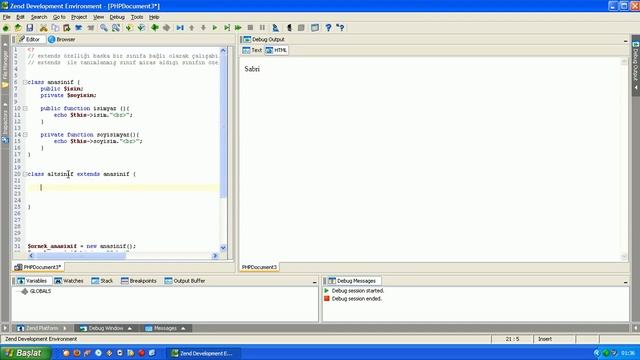Click the blue Profile icon in toolbar
The image size is (640, 360).
point(276,28)
